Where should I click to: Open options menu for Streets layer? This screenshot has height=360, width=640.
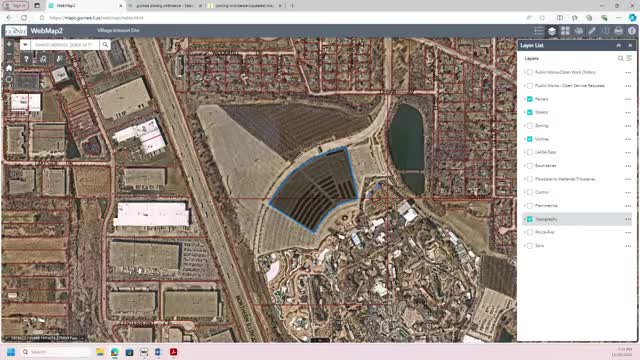point(628,112)
